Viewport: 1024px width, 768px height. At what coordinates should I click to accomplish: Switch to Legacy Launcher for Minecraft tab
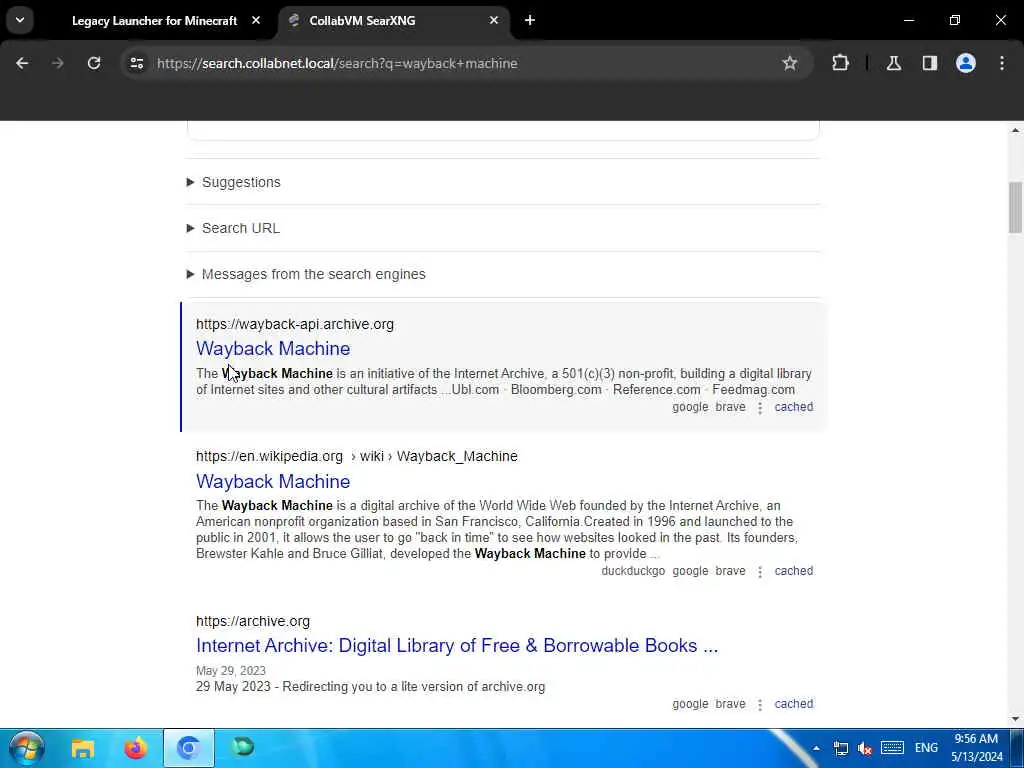pyautogui.click(x=155, y=21)
